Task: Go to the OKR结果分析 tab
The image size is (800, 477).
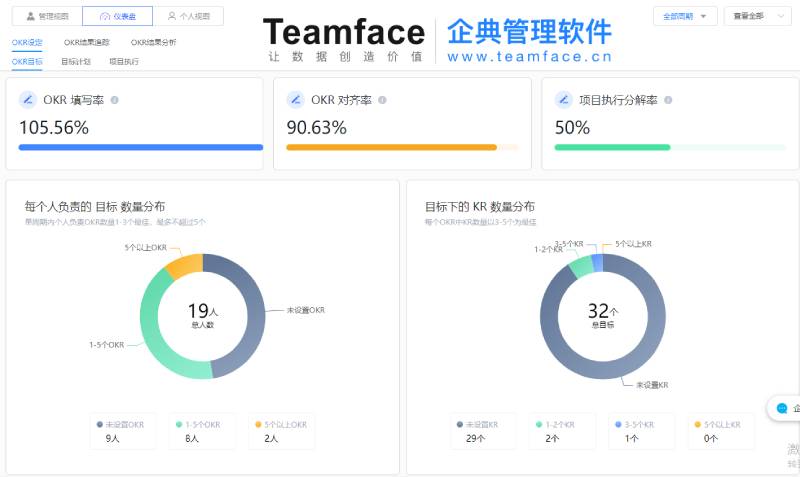Action: pos(154,42)
